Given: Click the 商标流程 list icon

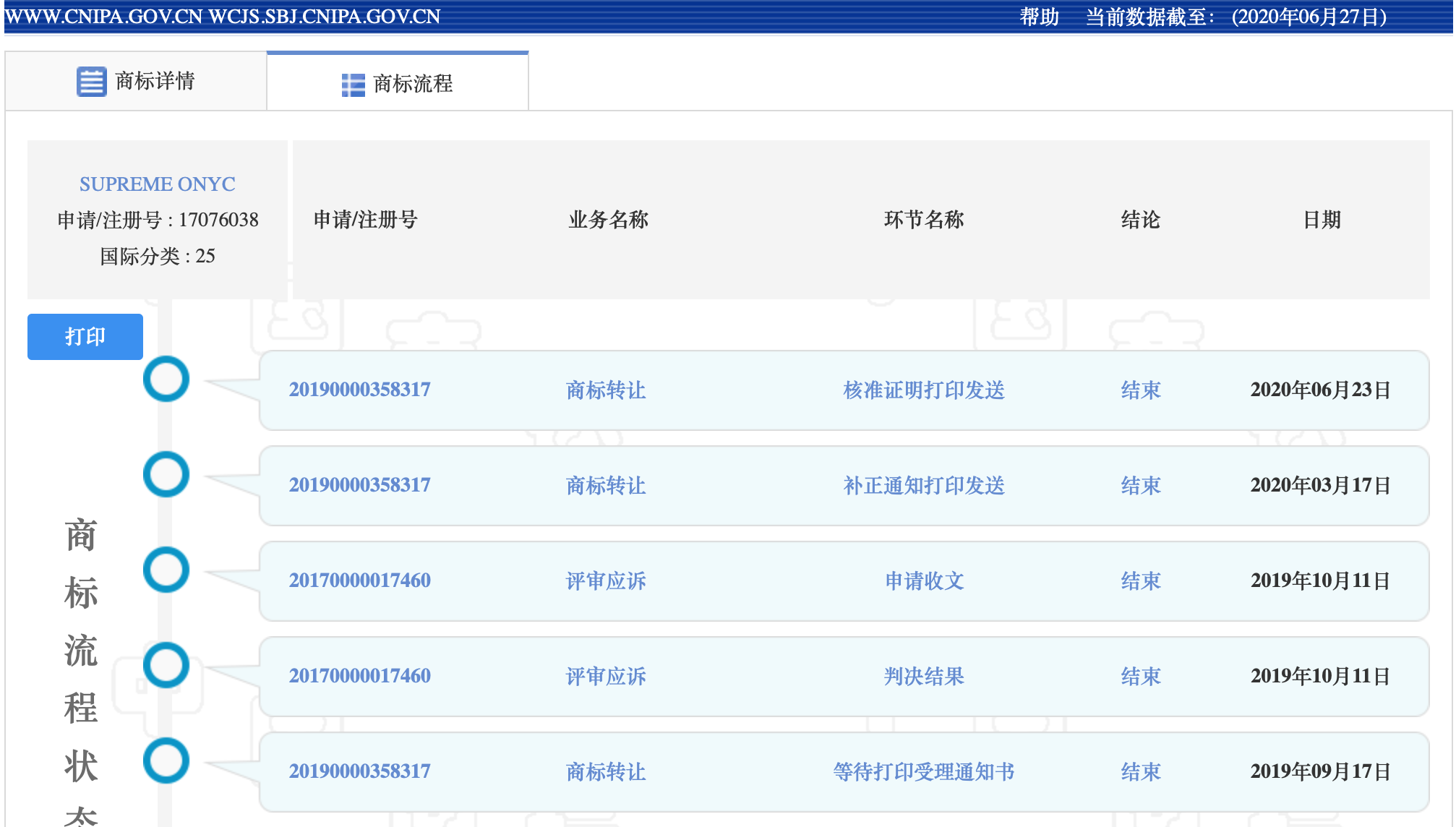Looking at the screenshot, I should coord(353,85).
